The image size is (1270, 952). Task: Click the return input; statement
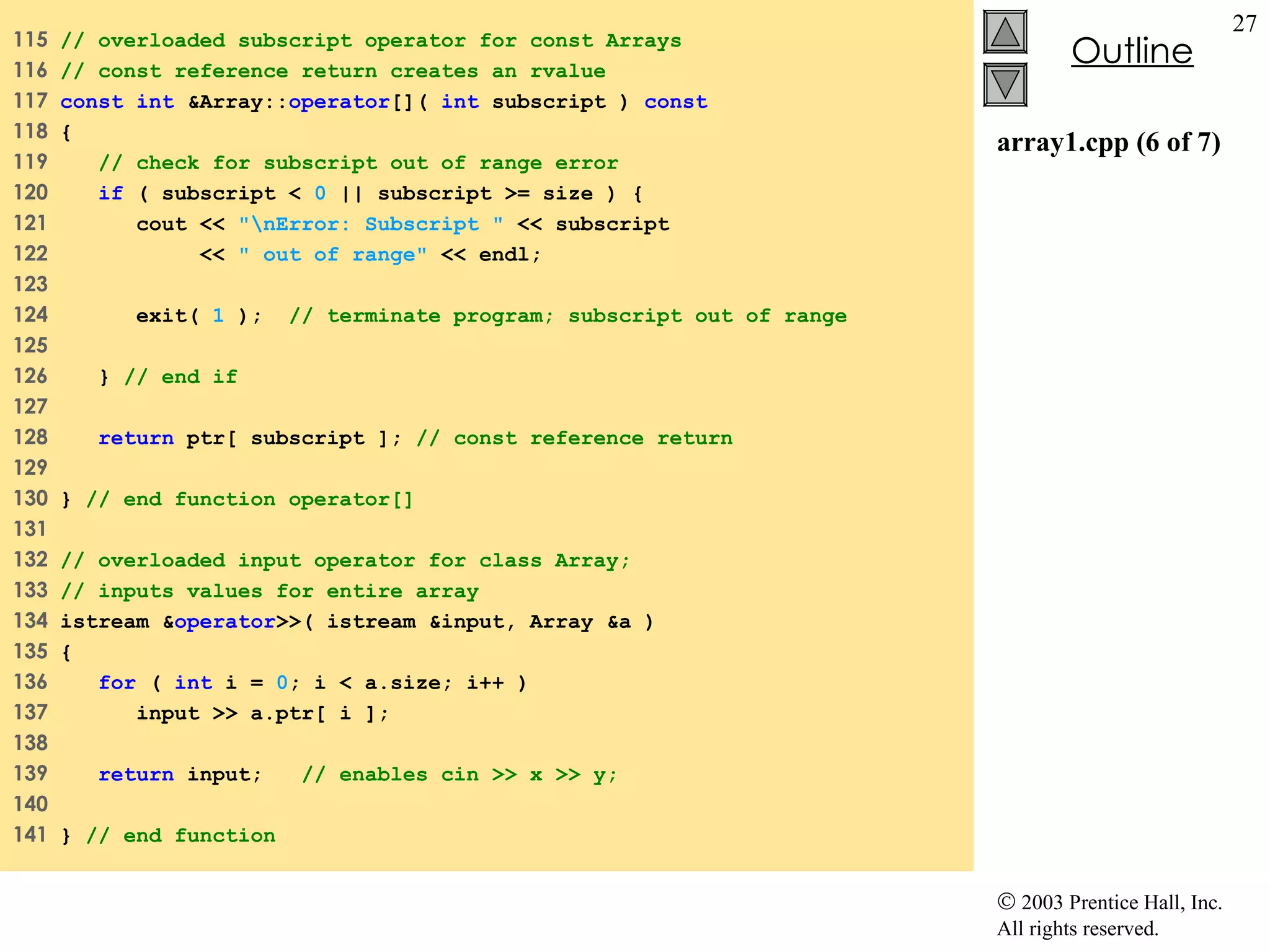pos(180,775)
